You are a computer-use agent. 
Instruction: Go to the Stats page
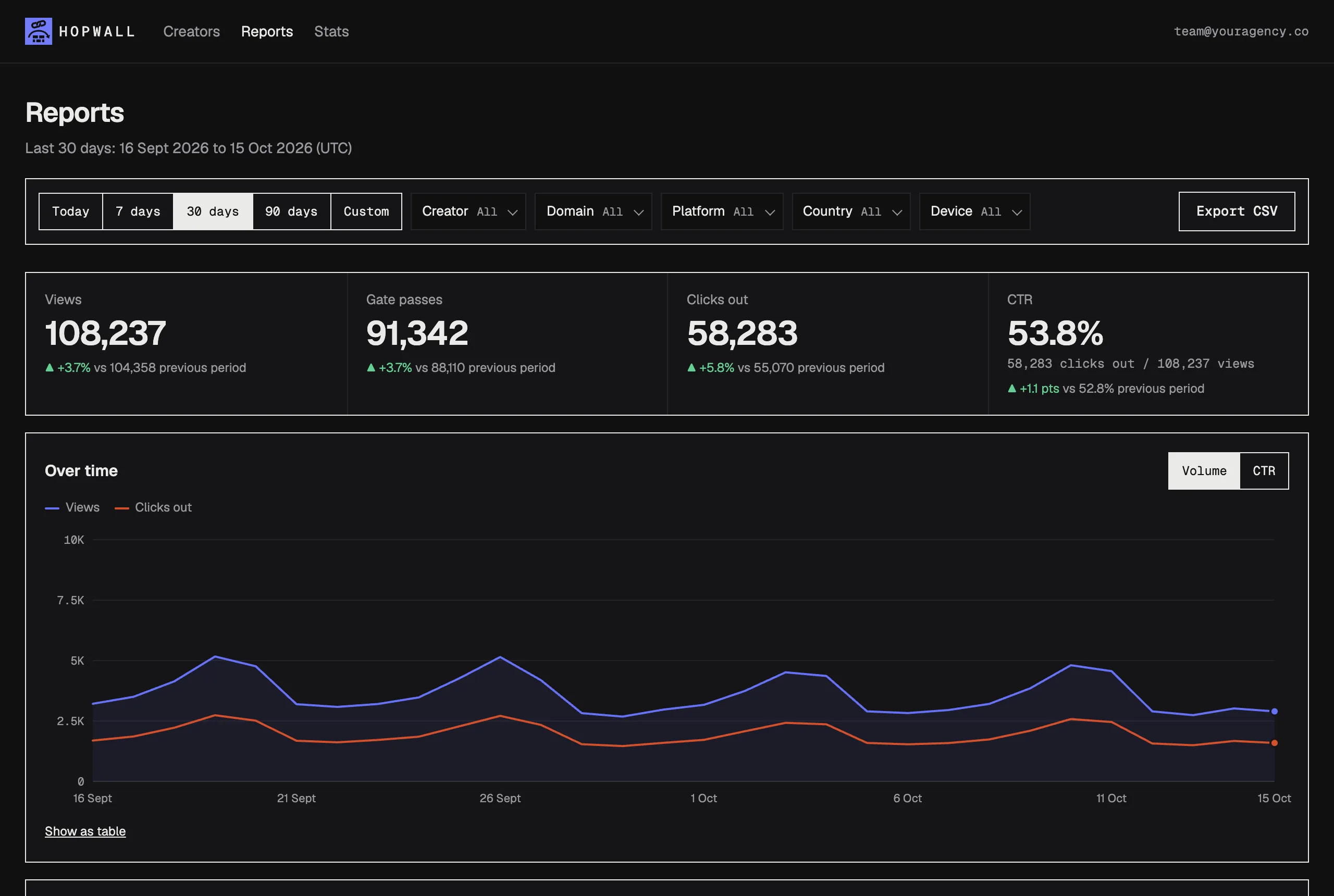tap(331, 31)
